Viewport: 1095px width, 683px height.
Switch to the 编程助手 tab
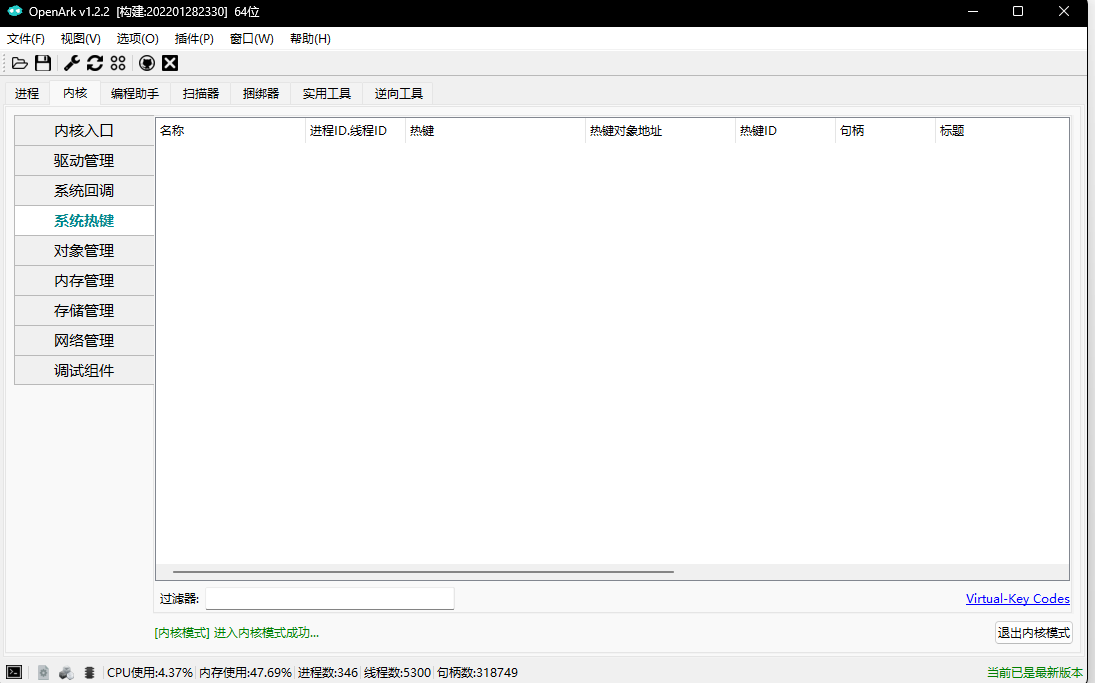[x=135, y=94]
